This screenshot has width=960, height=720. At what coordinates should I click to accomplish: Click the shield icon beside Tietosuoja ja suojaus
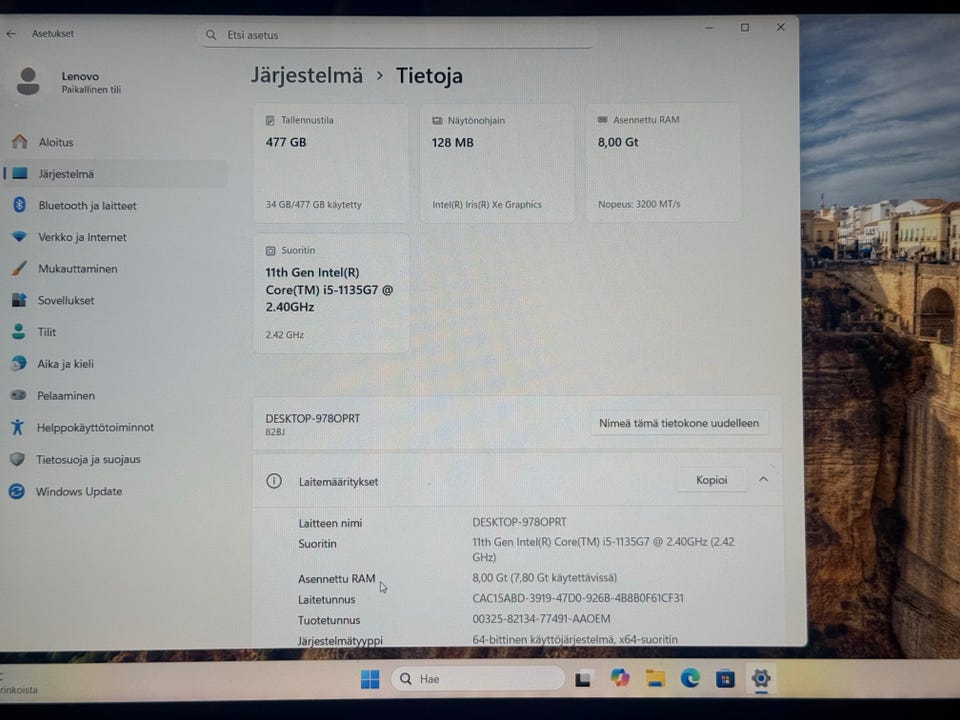pos(17,459)
